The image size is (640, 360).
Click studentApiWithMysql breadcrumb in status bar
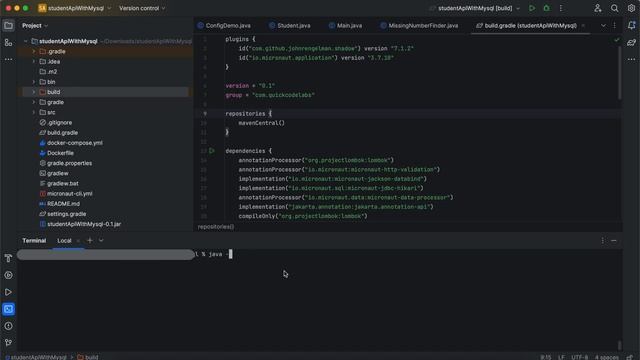pyautogui.click(x=38, y=357)
